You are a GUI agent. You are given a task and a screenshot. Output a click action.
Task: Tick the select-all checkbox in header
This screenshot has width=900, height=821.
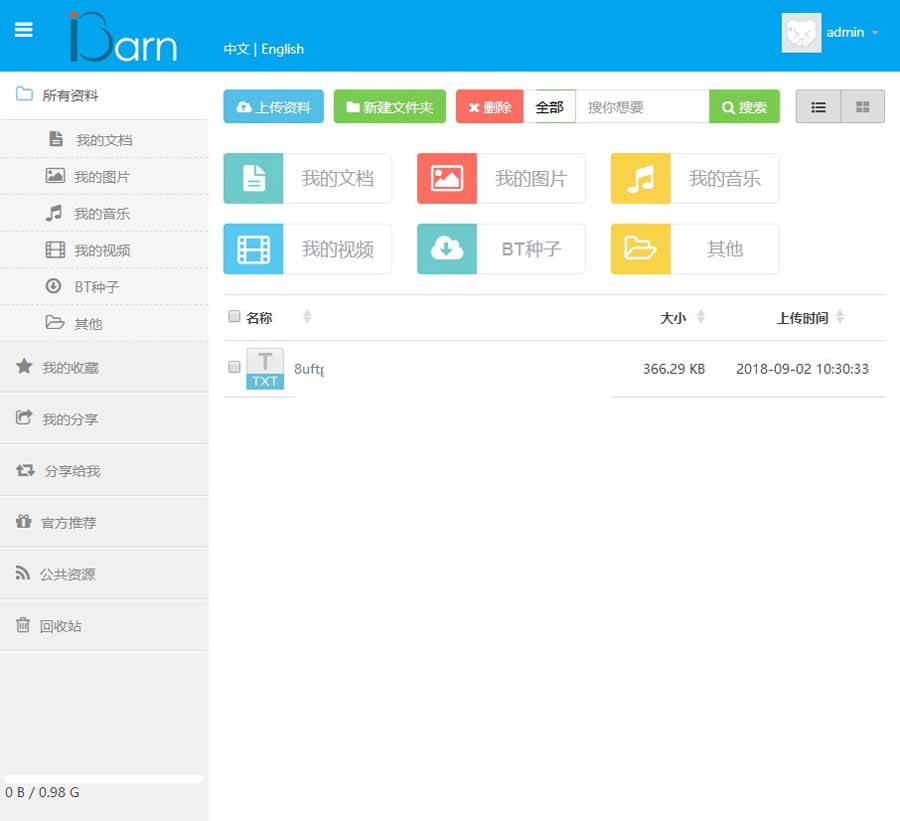(x=234, y=317)
